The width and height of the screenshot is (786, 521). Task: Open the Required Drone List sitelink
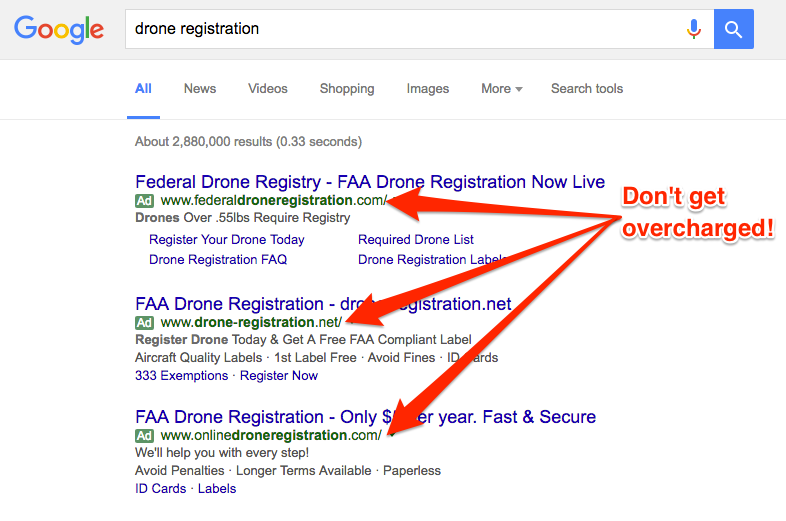click(416, 240)
